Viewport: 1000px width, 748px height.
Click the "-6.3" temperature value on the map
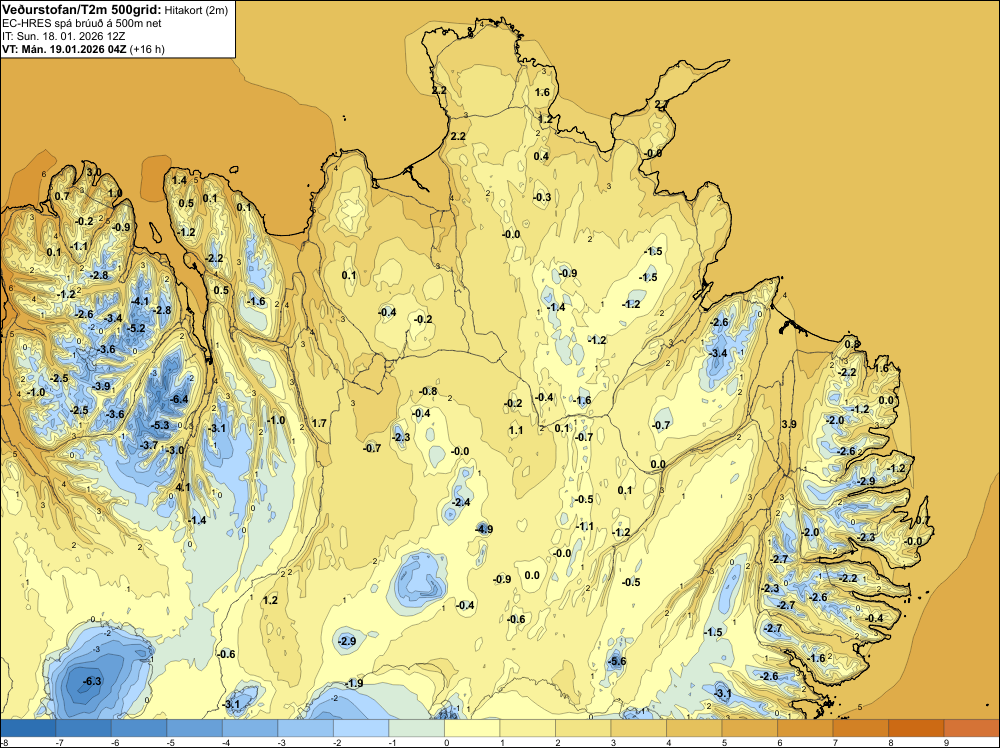(92, 681)
